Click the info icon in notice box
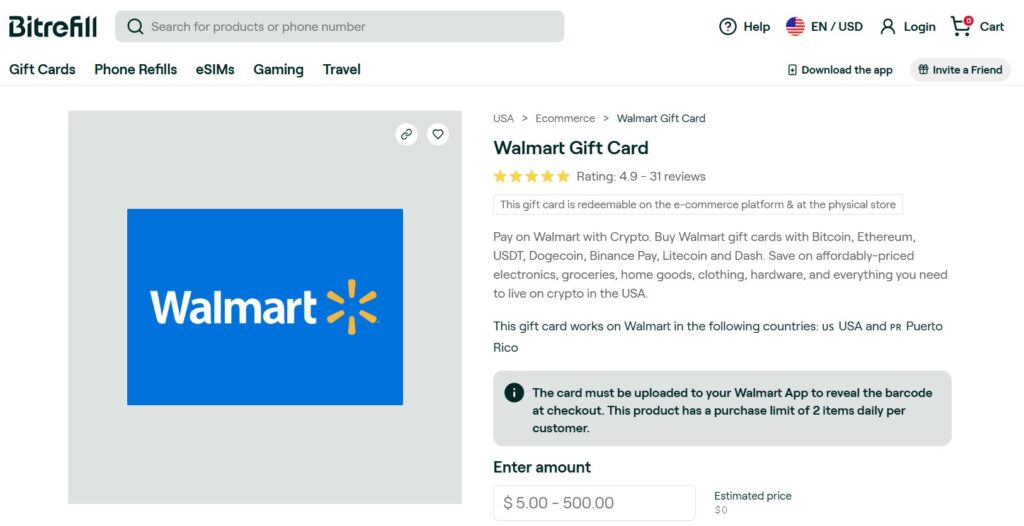1024x526 pixels. click(514, 393)
